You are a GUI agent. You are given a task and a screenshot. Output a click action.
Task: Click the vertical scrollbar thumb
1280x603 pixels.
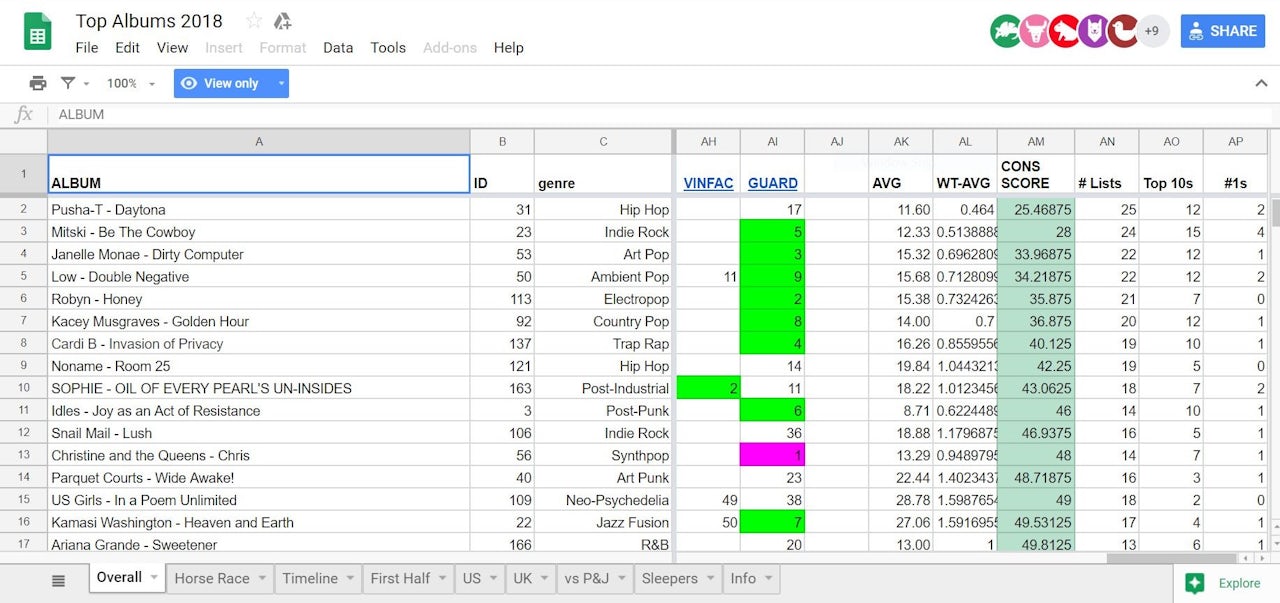tap(1274, 212)
